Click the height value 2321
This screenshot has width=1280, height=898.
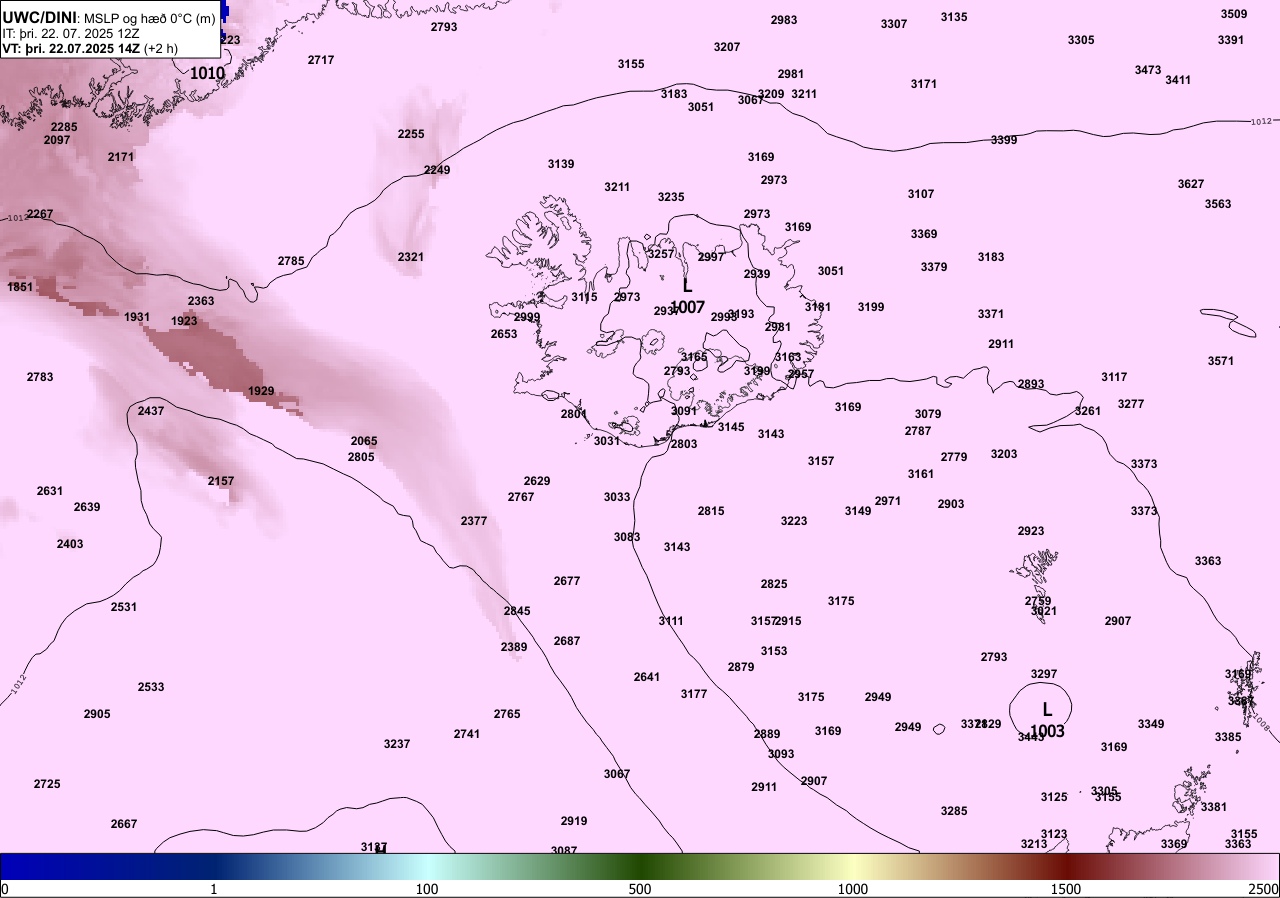pyautogui.click(x=411, y=257)
